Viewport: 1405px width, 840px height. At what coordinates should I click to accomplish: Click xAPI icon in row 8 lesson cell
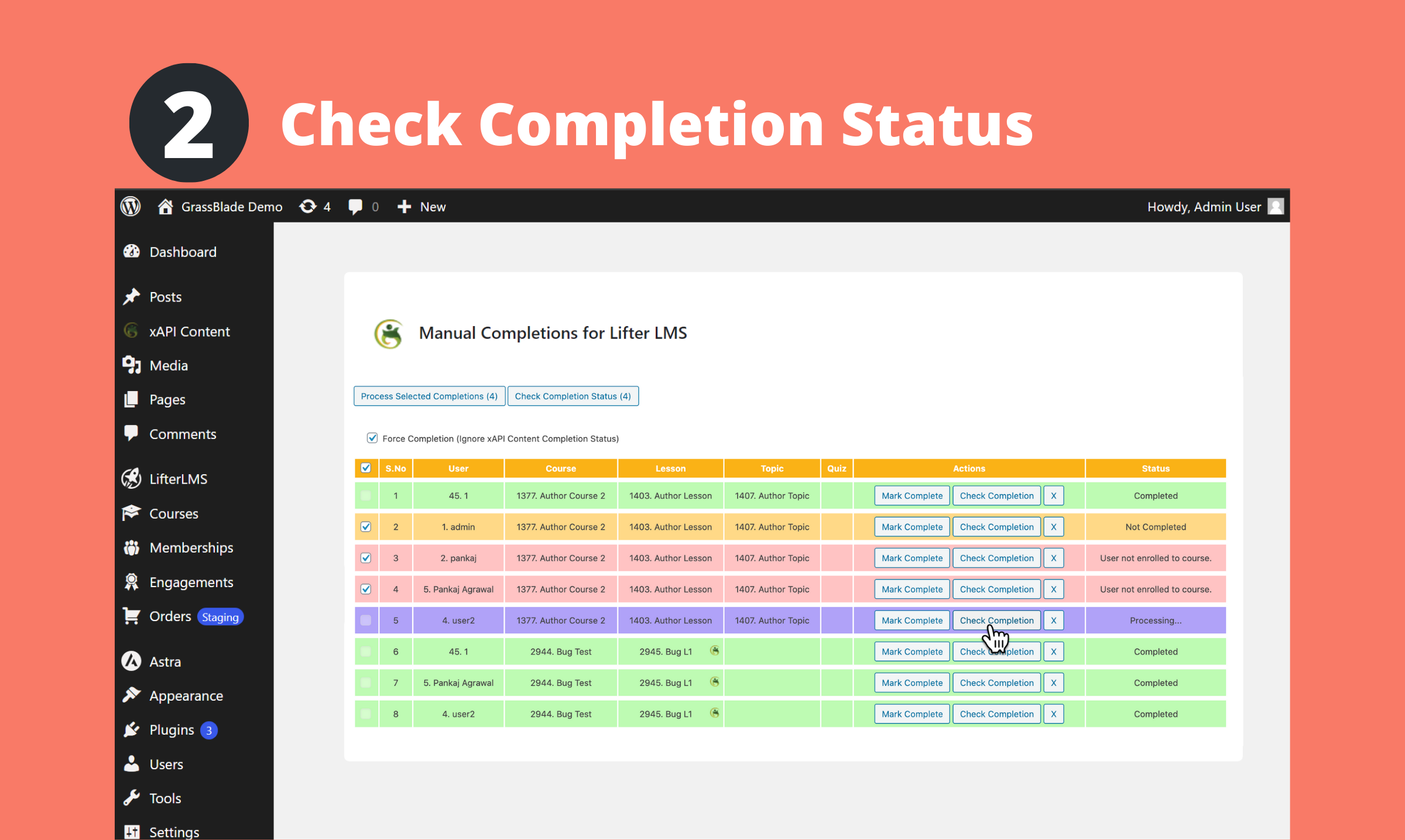(x=714, y=712)
